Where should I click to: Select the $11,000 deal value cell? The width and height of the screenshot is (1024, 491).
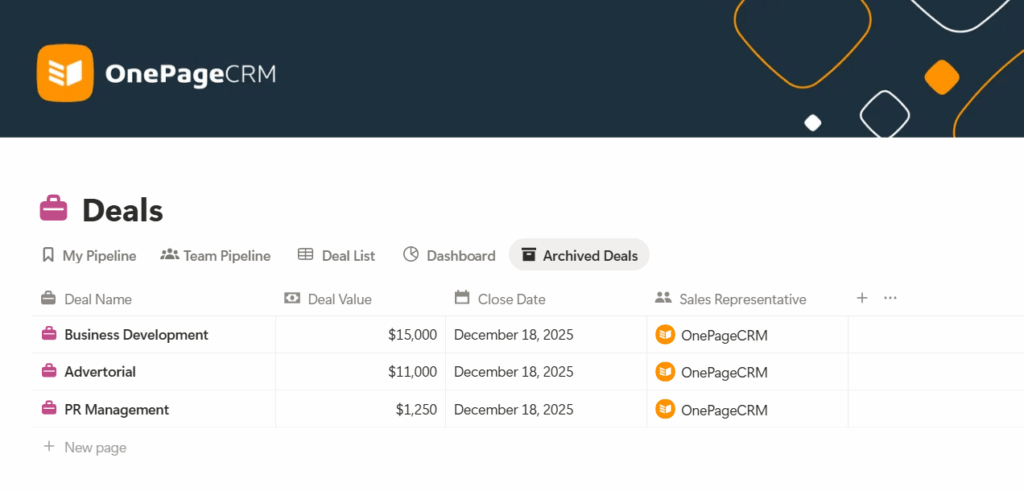click(360, 372)
